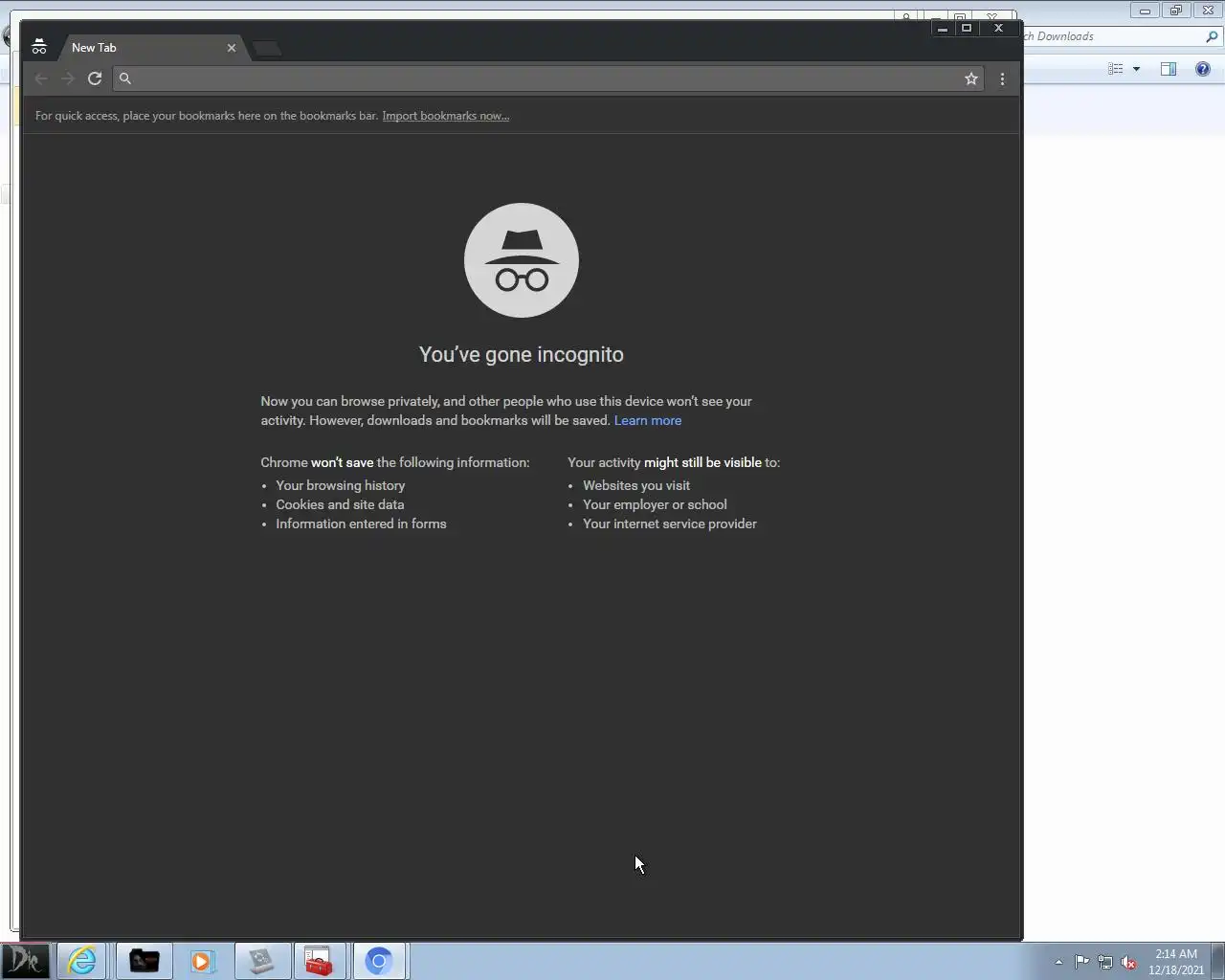Minimize the Explorer Downloads window
This screenshot has height=980, width=1225.
pos(1145,11)
